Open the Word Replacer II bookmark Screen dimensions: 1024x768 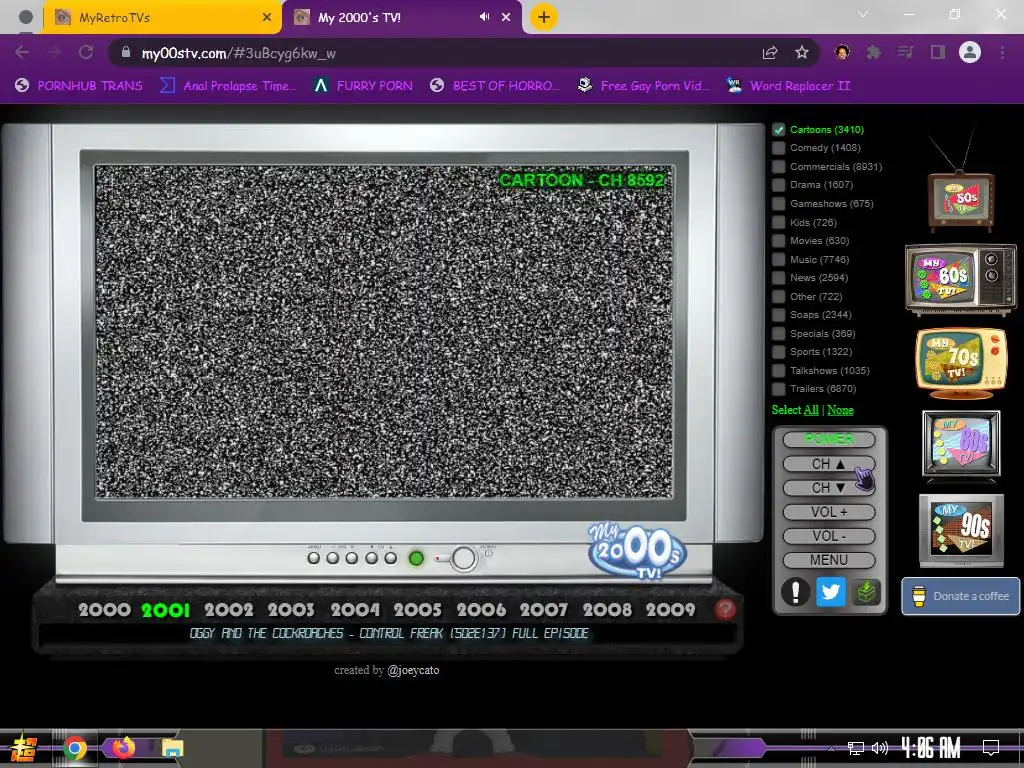click(x=789, y=86)
